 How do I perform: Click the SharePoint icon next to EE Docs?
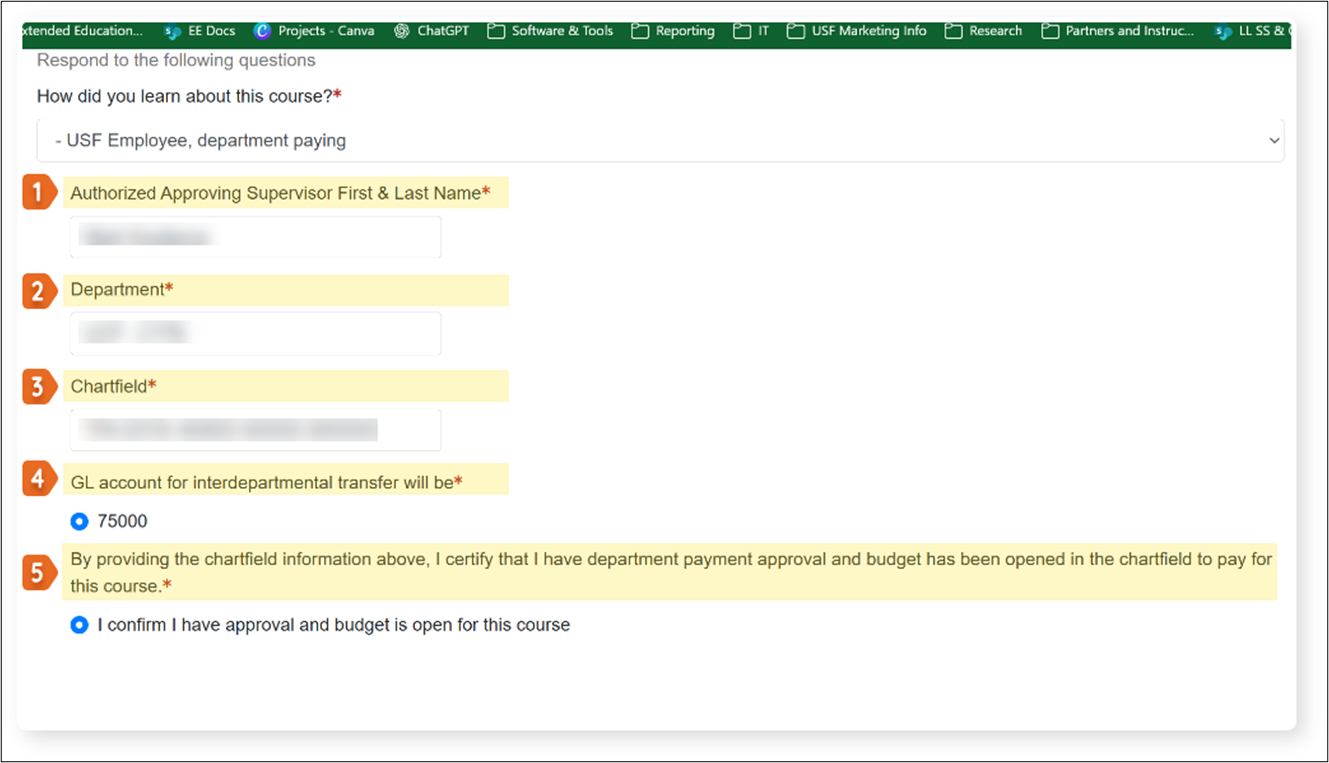pos(170,31)
